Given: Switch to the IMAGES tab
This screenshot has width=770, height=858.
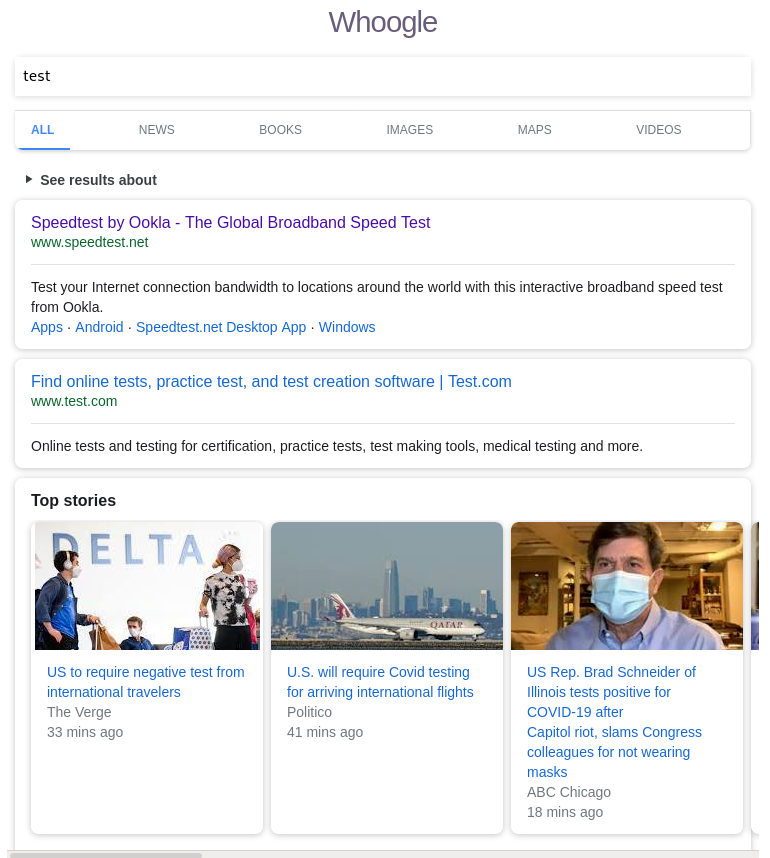Looking at the screenshot, I should tap(409, 130).
